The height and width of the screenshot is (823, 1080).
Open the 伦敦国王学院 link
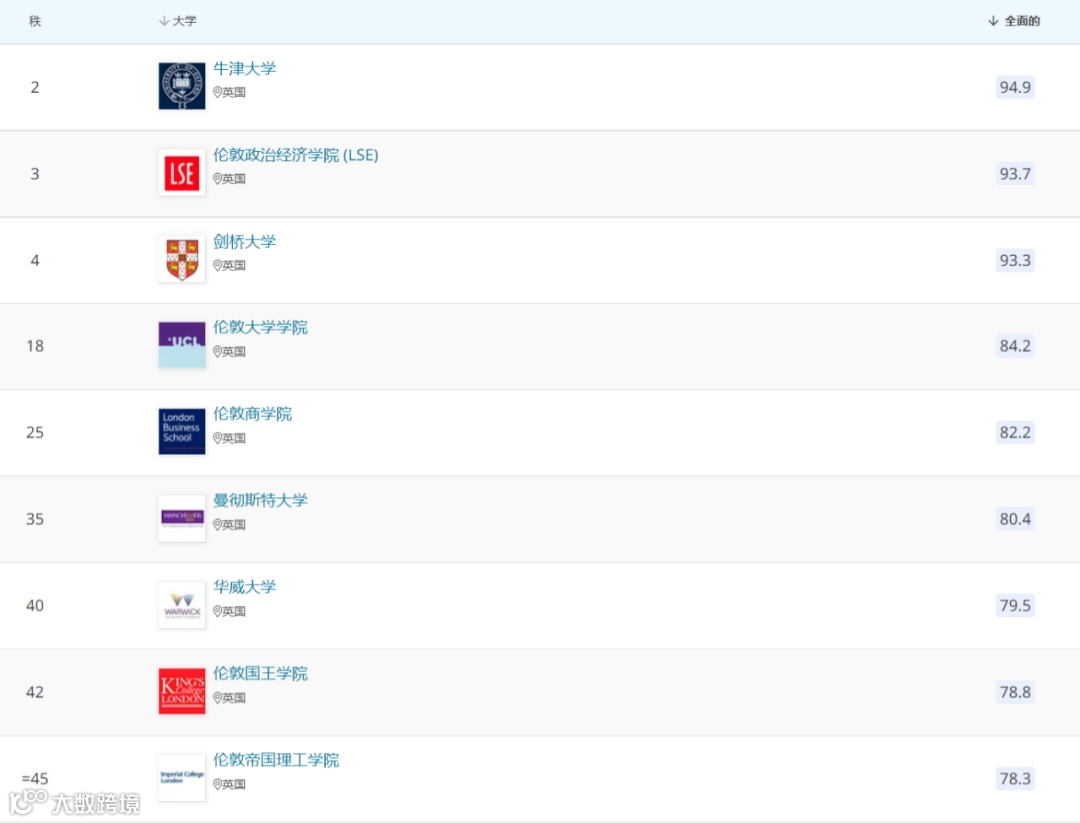260,674
